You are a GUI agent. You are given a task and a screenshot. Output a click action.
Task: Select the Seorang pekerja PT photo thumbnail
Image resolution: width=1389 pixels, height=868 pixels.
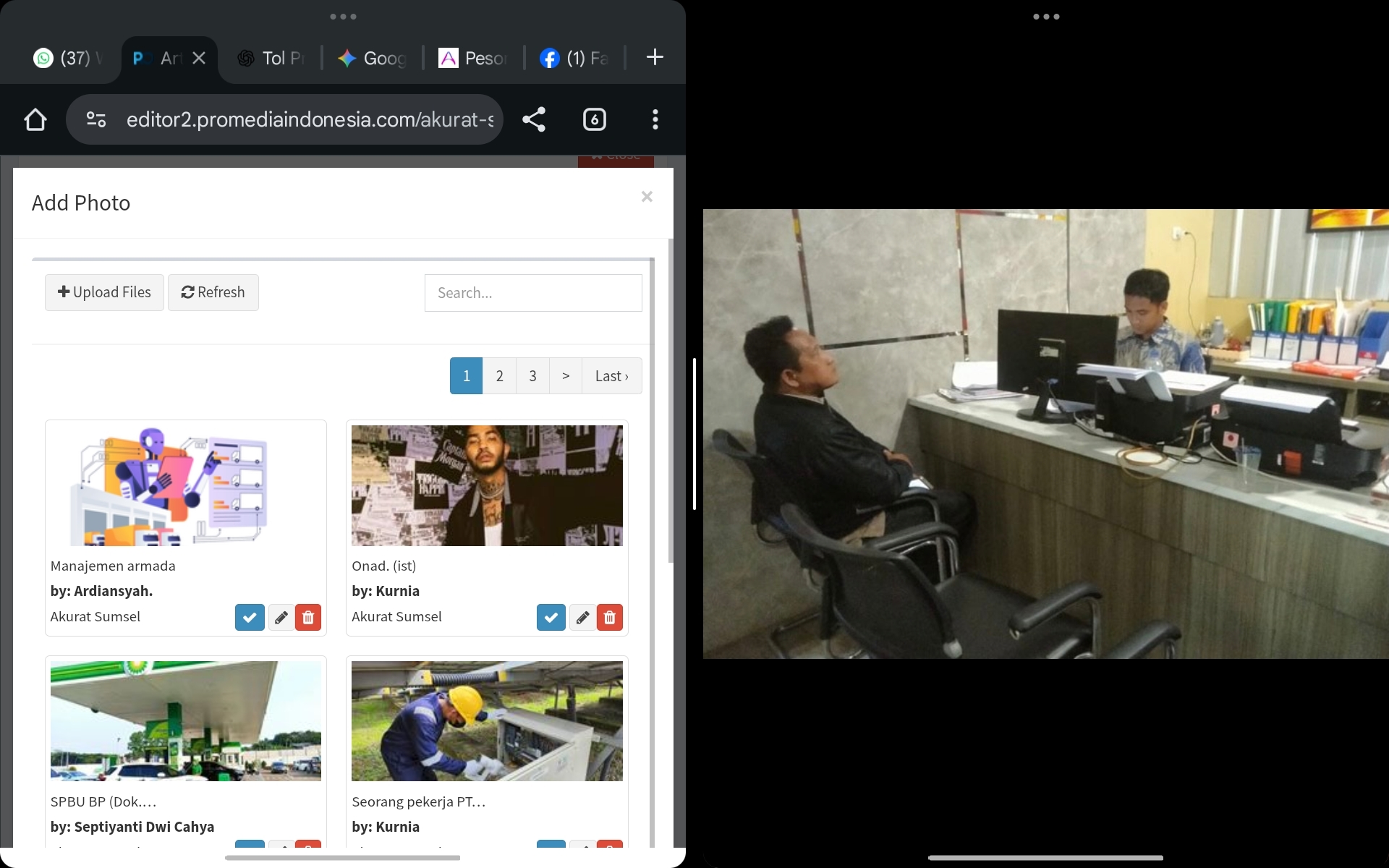(487, 721)
